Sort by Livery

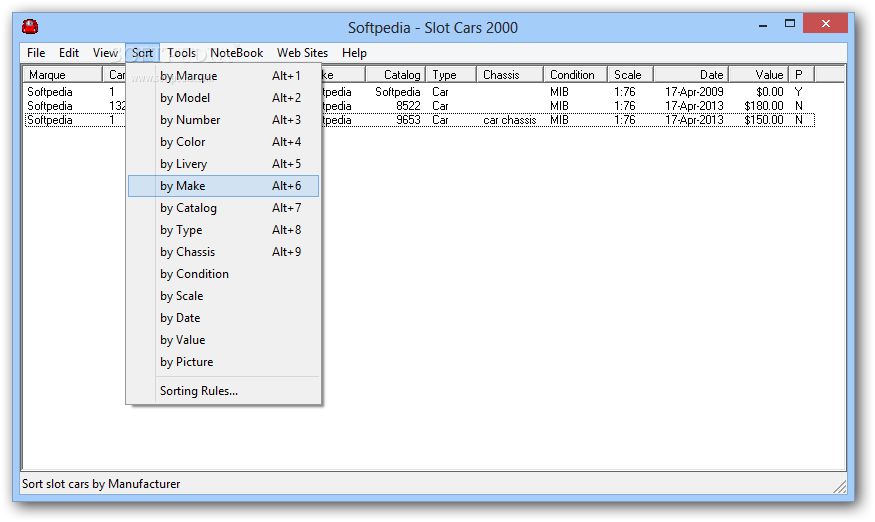[x=223, y=164]
